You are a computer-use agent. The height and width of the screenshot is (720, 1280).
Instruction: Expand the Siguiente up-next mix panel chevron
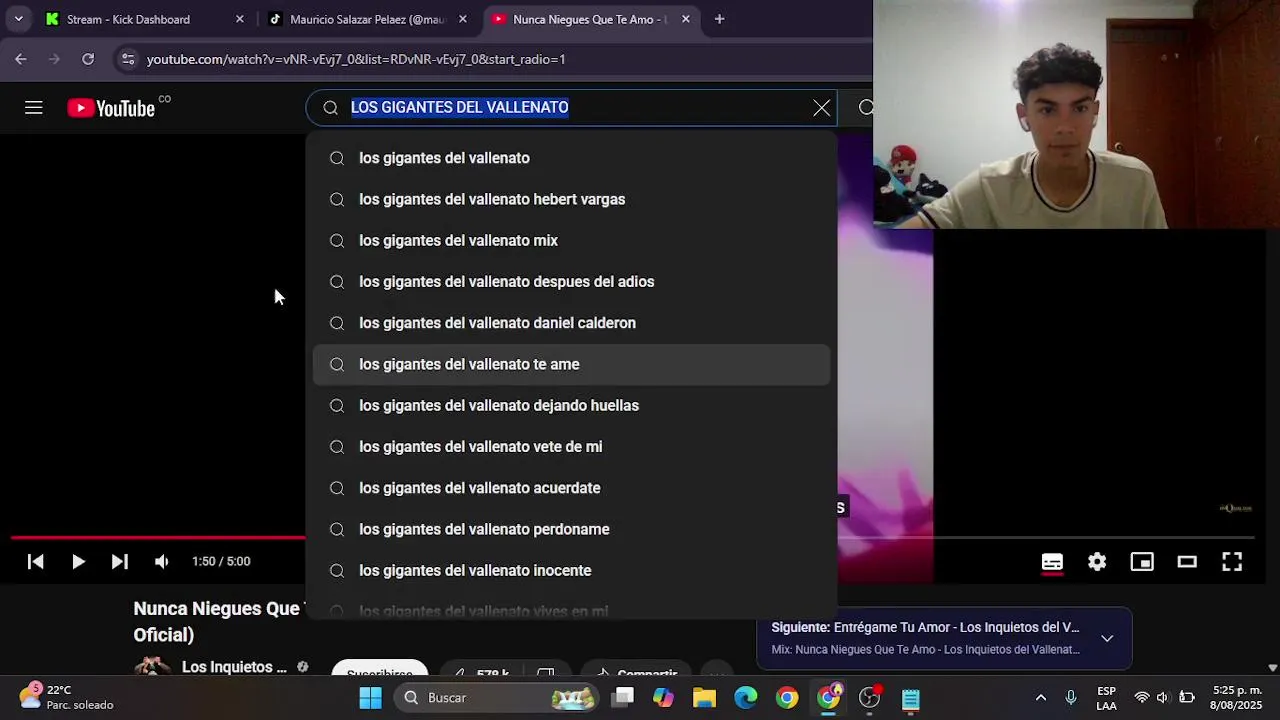point(1107,638)
